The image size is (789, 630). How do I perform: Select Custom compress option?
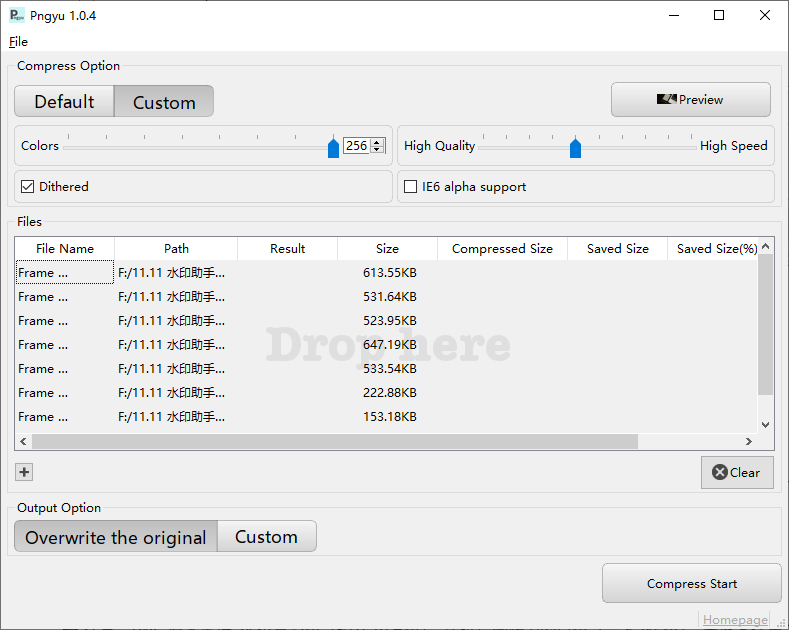coord(164,102)
